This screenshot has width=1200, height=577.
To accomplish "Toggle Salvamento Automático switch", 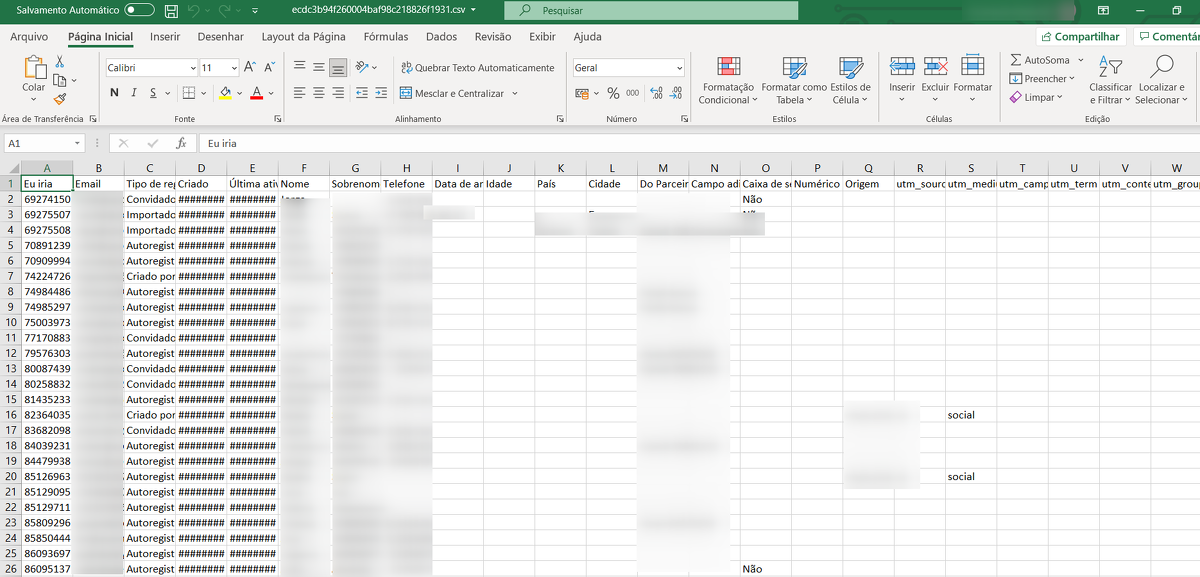I will point(139,10).
